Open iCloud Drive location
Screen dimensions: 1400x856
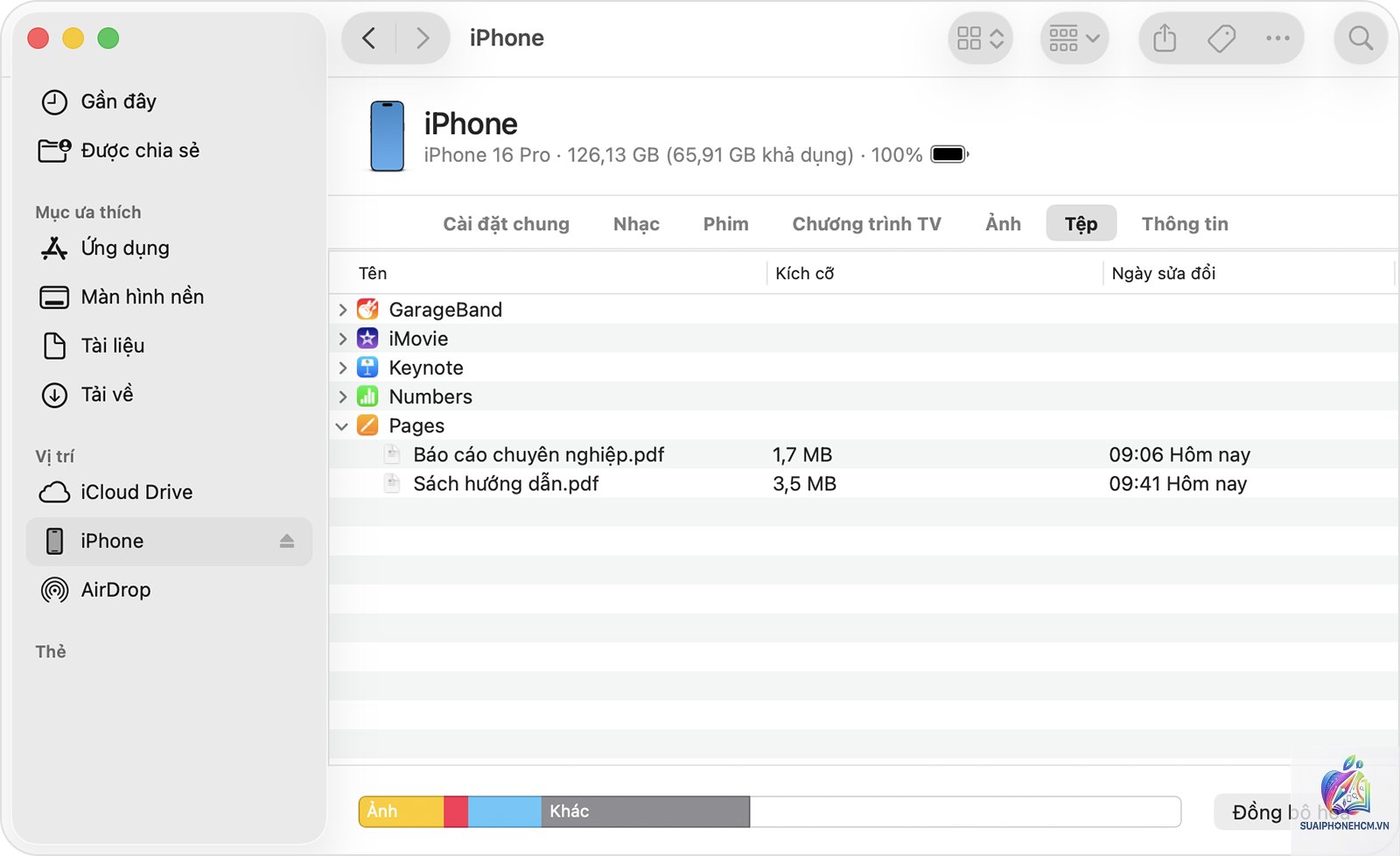point(115,493)
